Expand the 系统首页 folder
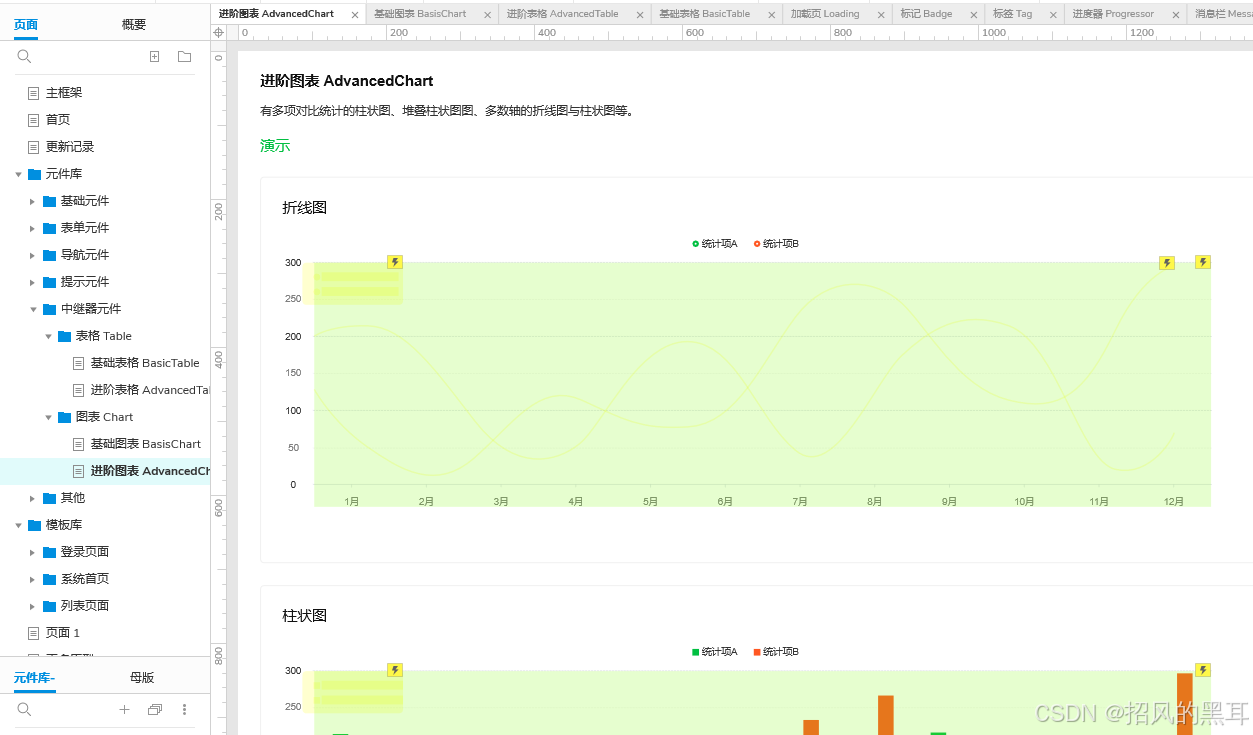 click(33, 579)
